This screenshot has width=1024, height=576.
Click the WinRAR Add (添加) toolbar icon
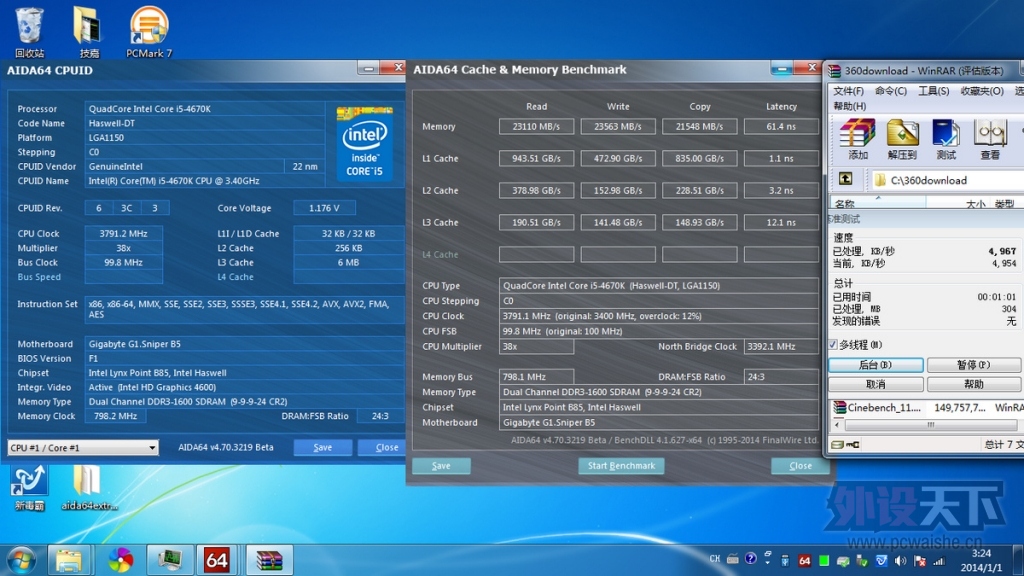click(x=857, y=139)
